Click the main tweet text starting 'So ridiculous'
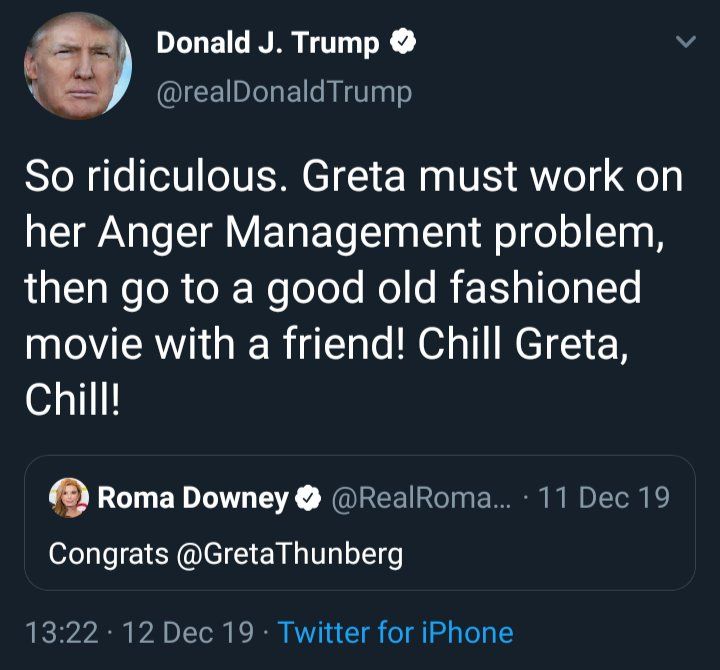This screenshot has width=720, height=670. coord(354,288)
